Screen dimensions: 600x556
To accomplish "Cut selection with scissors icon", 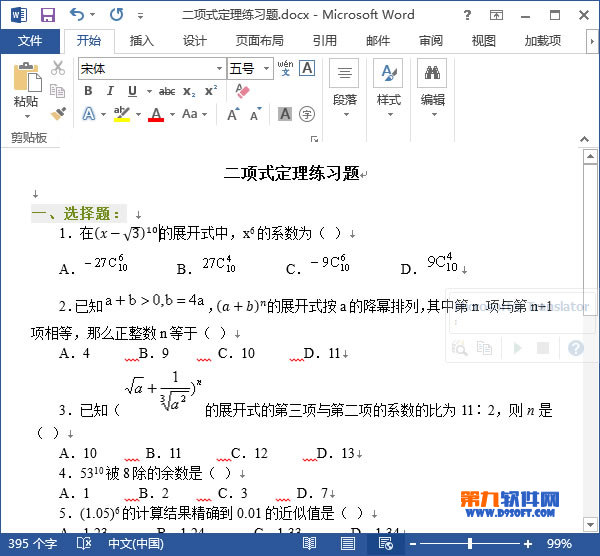I will click(58, 68).
